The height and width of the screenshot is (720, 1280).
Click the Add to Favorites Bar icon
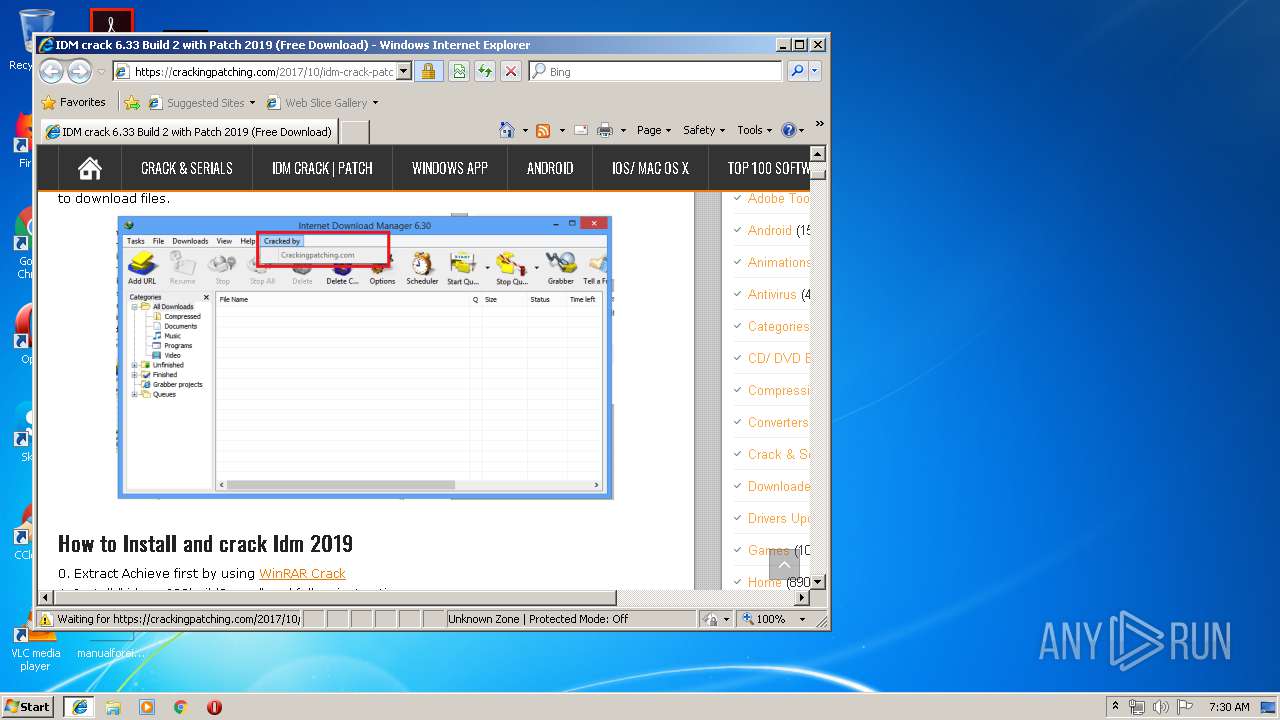click(131, 102)
